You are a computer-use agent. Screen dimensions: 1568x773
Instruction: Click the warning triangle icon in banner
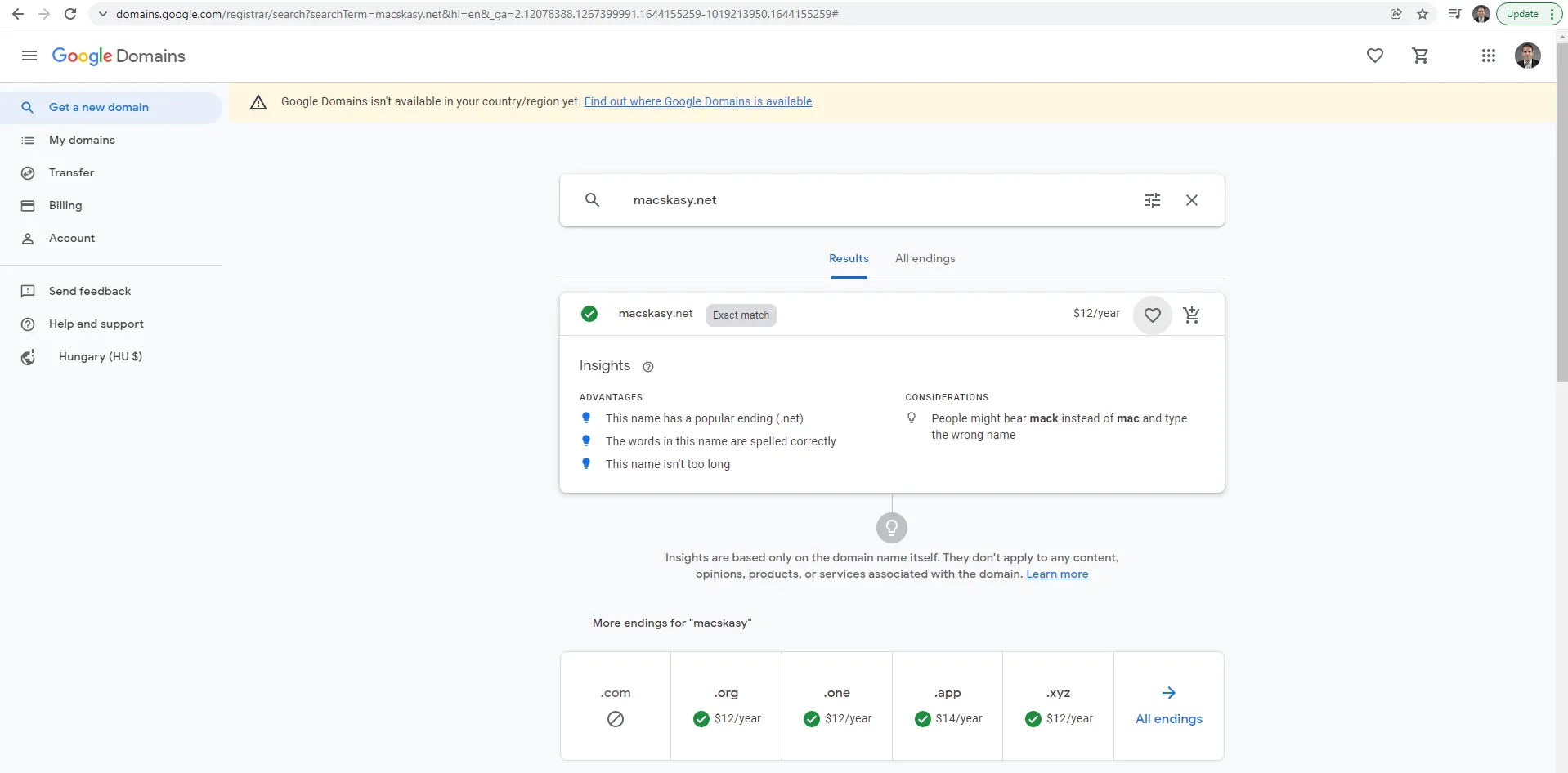[258, 102]
